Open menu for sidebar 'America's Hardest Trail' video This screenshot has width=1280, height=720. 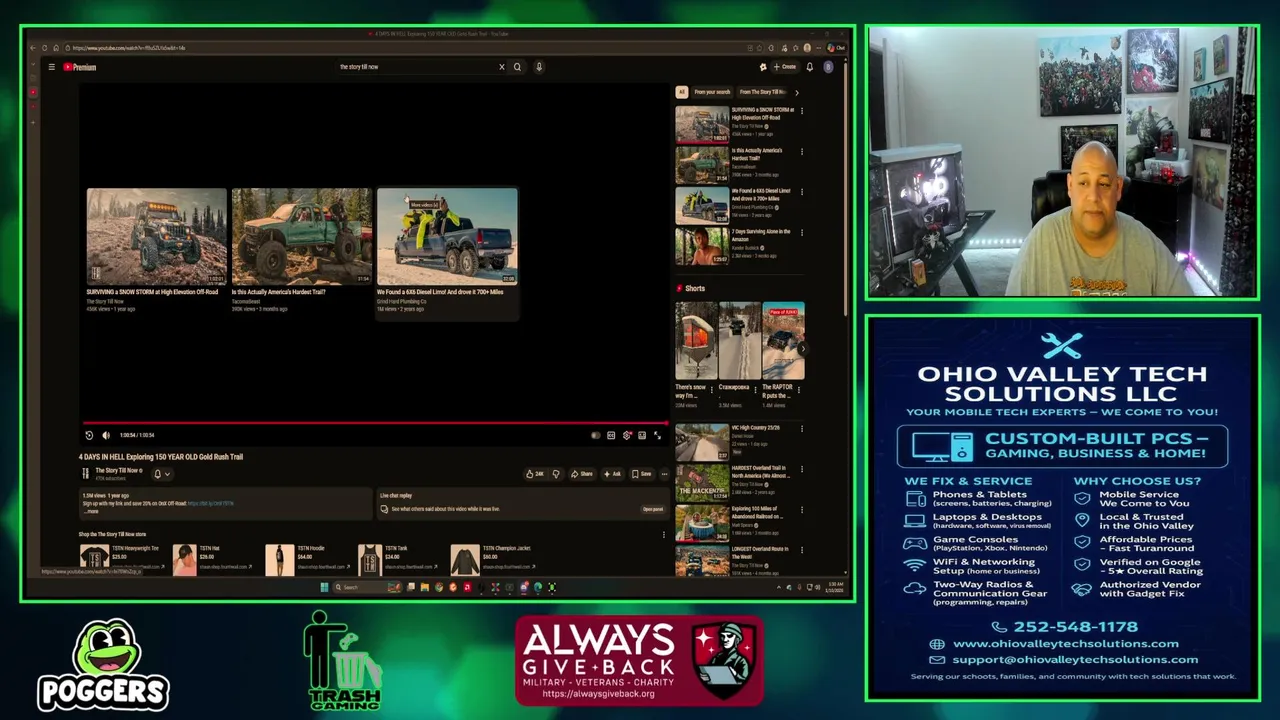click(x=802, y=152)
